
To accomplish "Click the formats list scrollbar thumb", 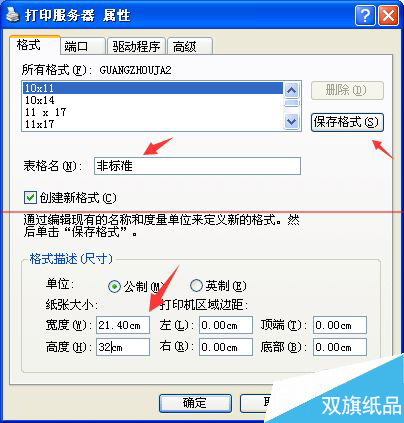I will [292, 103].
